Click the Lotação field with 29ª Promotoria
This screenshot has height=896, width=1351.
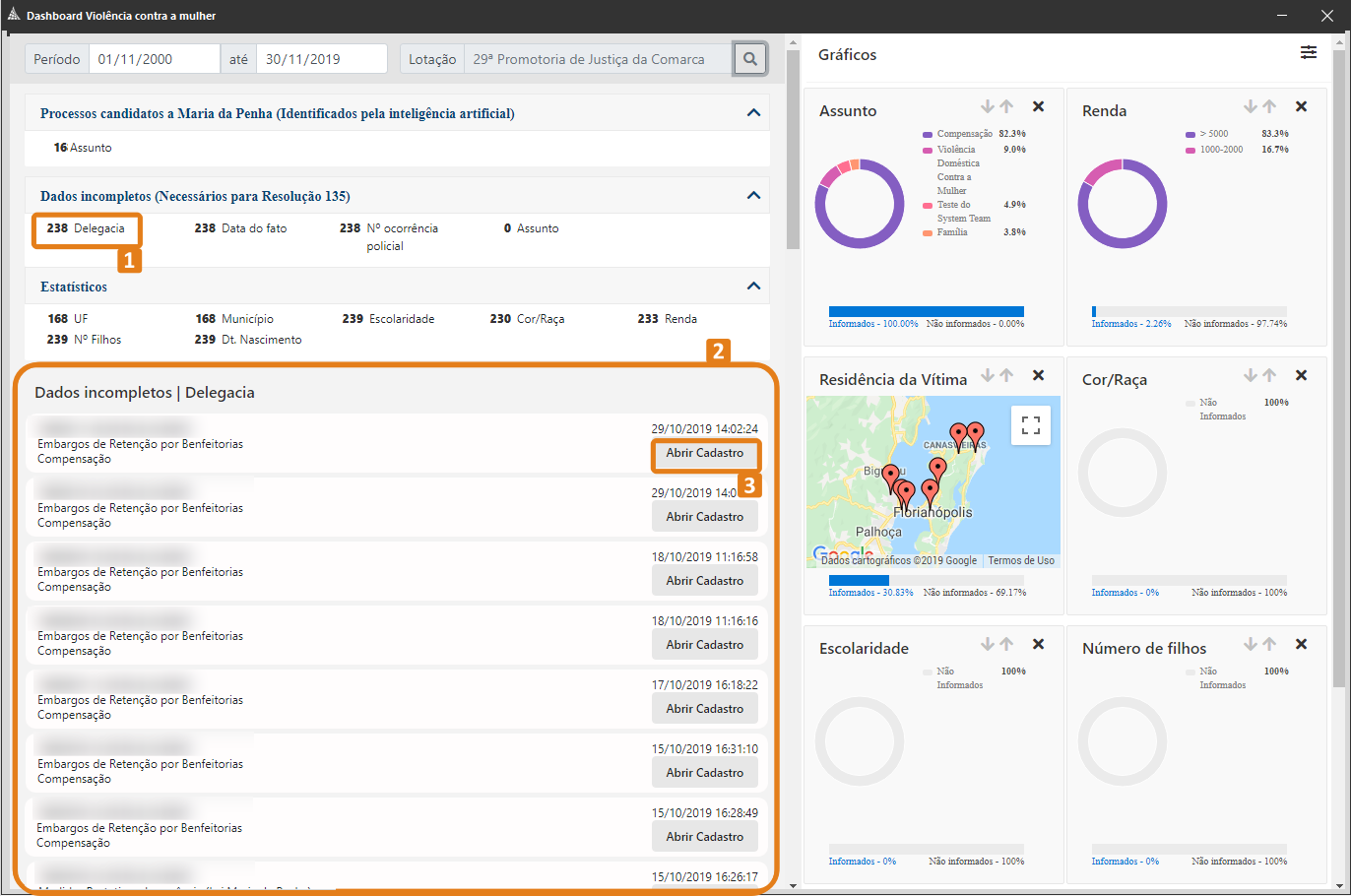(598, 59)
